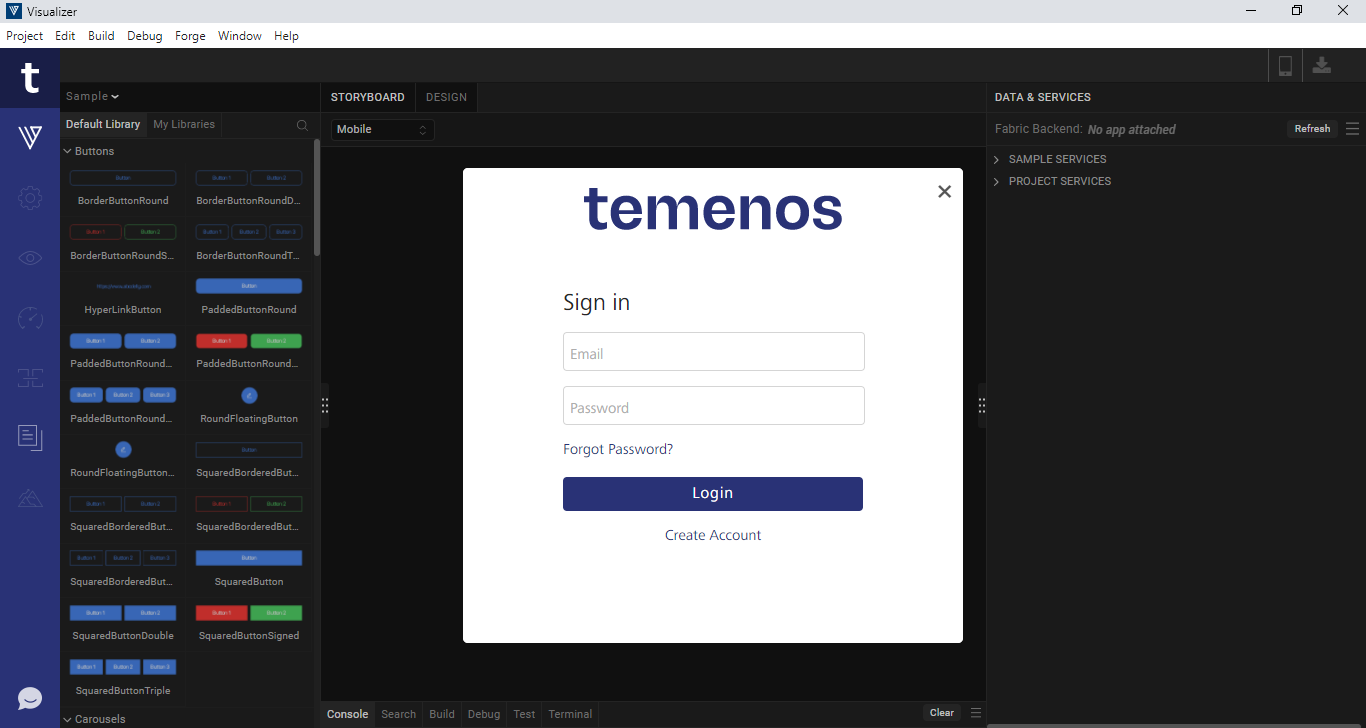Click the Clear button in console
1366x728 pixels.
pyautogui.click(x=942, y=713)
